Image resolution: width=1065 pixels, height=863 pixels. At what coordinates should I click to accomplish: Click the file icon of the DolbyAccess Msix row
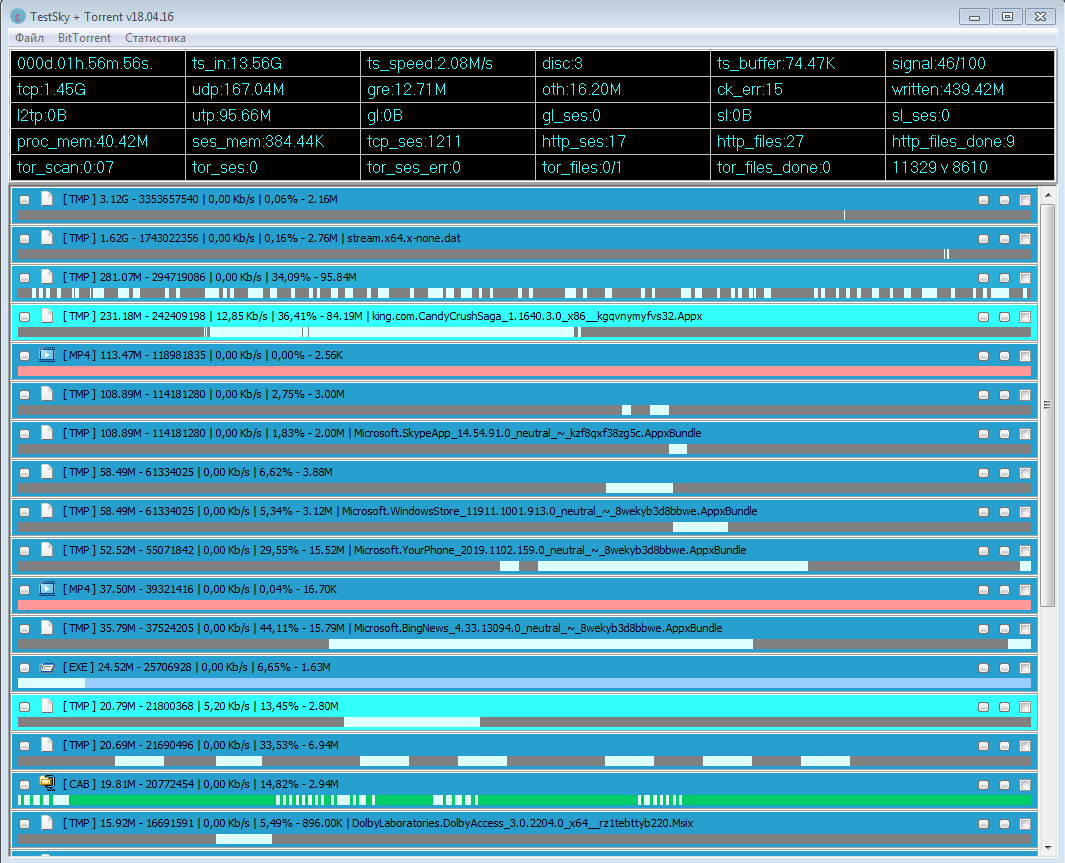[x=46, y=823]
